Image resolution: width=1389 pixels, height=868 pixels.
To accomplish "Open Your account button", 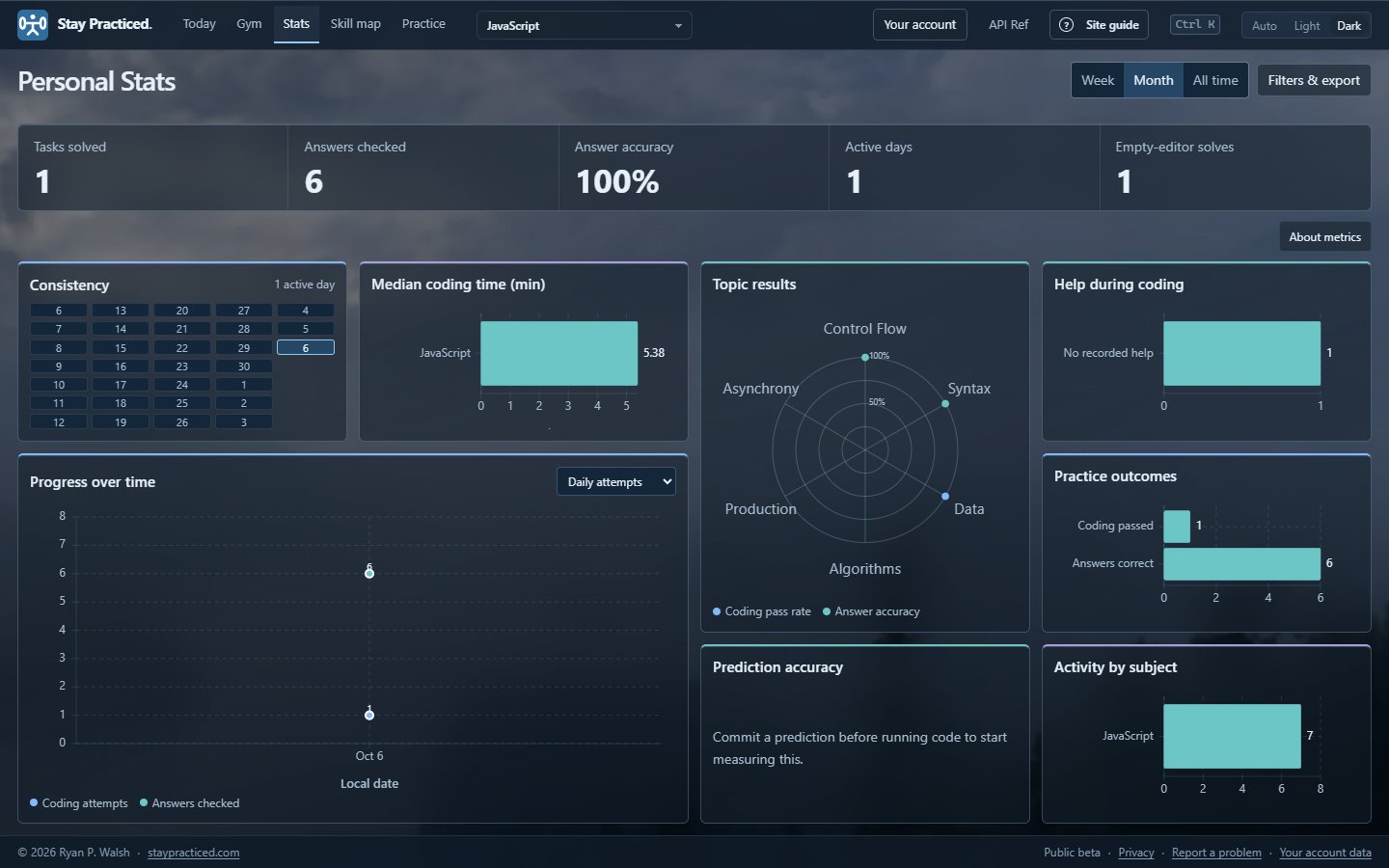I will [919, 24].
